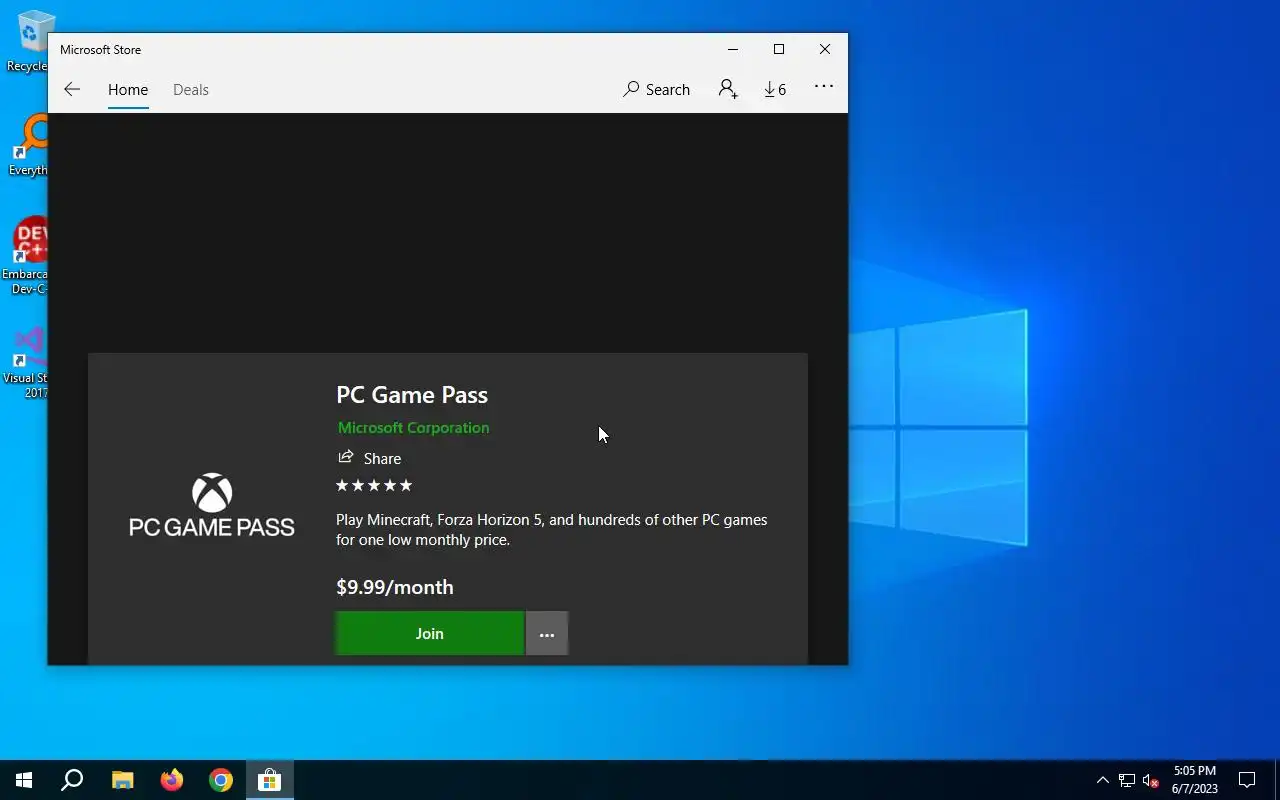The width and height of the screenshot is (1280, 800).
Task: Click the PC Game Pass title text
Action: 412,394
